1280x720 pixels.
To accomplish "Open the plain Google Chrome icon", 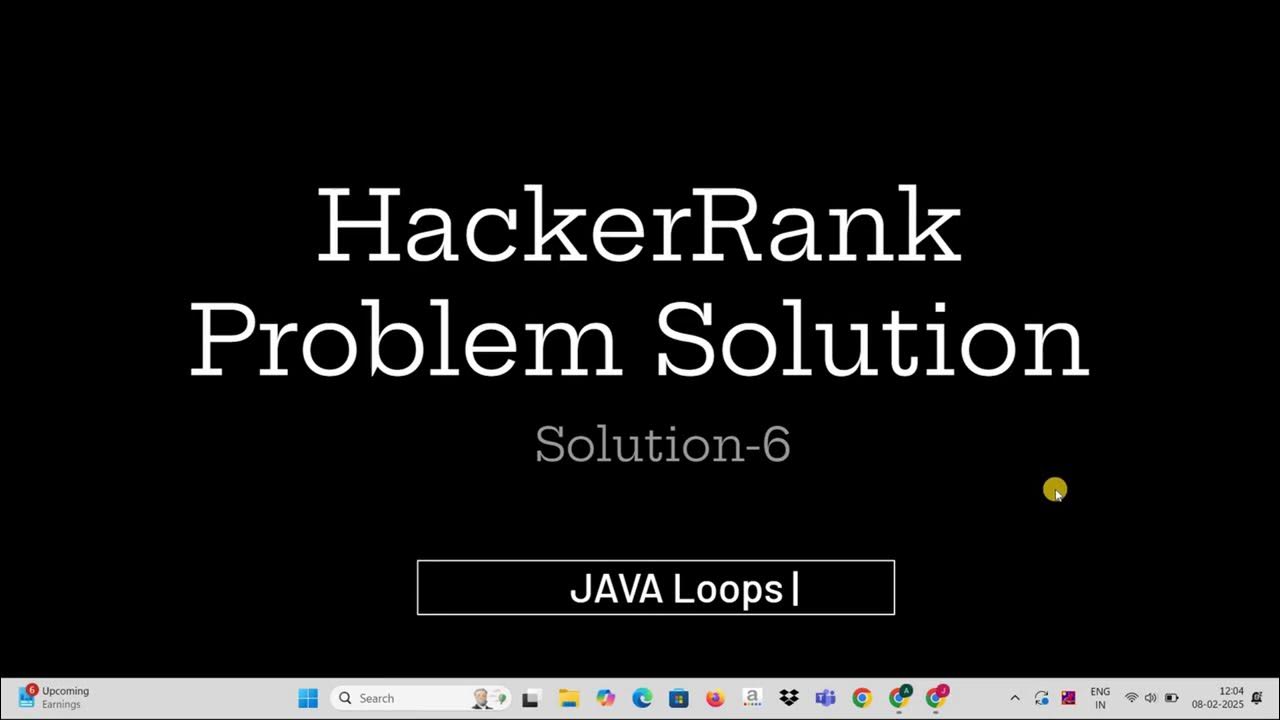I will pos(862,698).
